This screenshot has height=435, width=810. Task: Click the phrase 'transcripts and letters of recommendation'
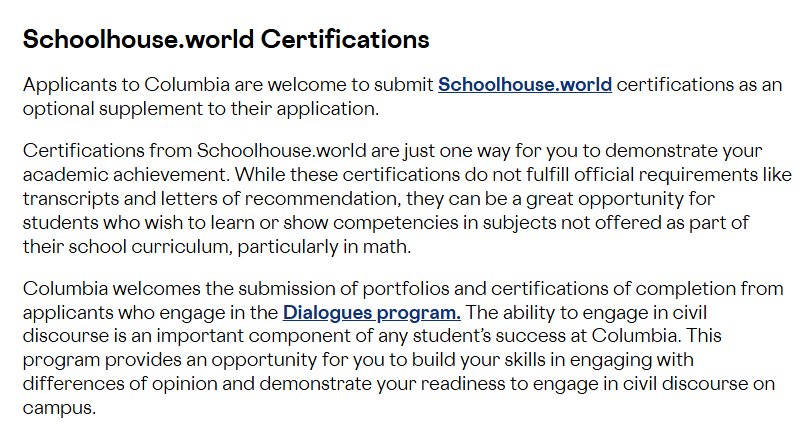(x=212, y=199)
